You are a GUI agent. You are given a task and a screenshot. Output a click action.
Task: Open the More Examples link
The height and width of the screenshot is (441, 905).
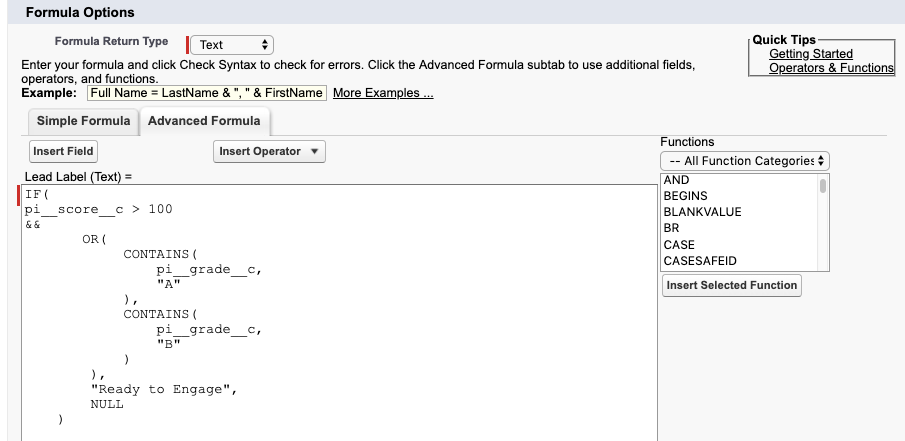pos(383,93)
